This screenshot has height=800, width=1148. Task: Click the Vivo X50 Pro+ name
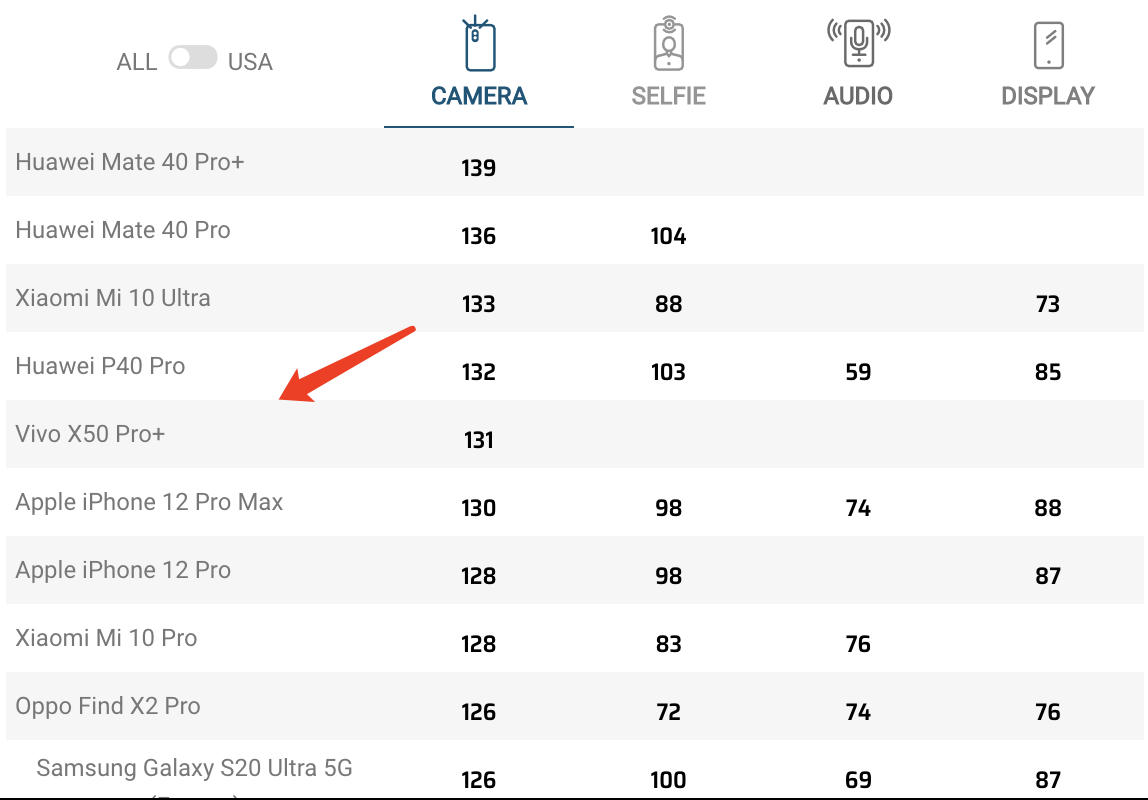[x=91, y=434]
